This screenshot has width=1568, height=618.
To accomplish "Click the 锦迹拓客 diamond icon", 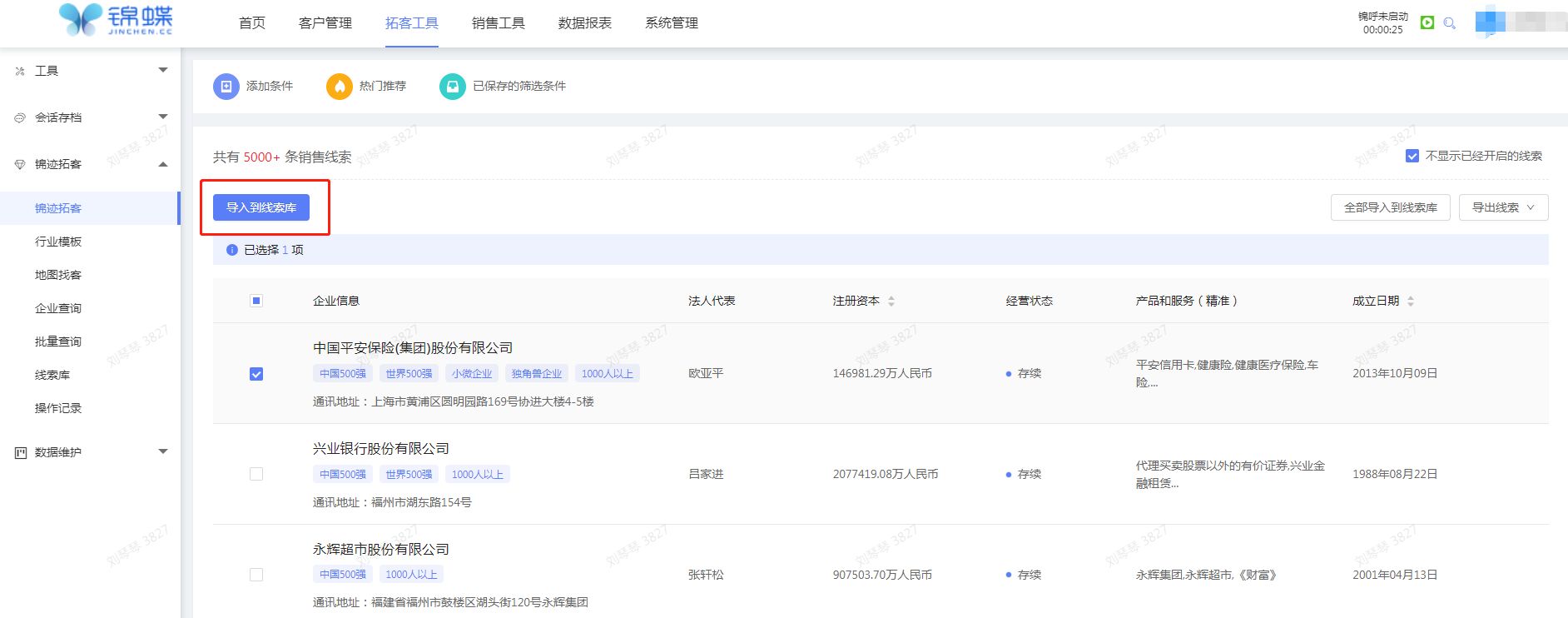I will [20, 164].
